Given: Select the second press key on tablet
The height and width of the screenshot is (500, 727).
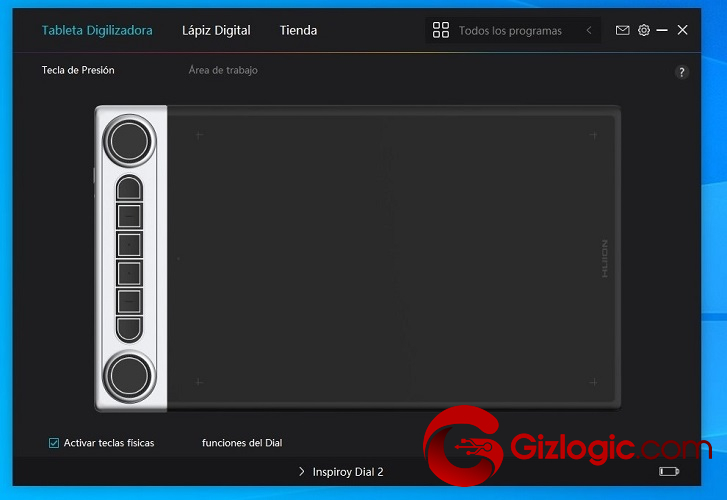Looking at the screenshot, I should tap(129, 216).
